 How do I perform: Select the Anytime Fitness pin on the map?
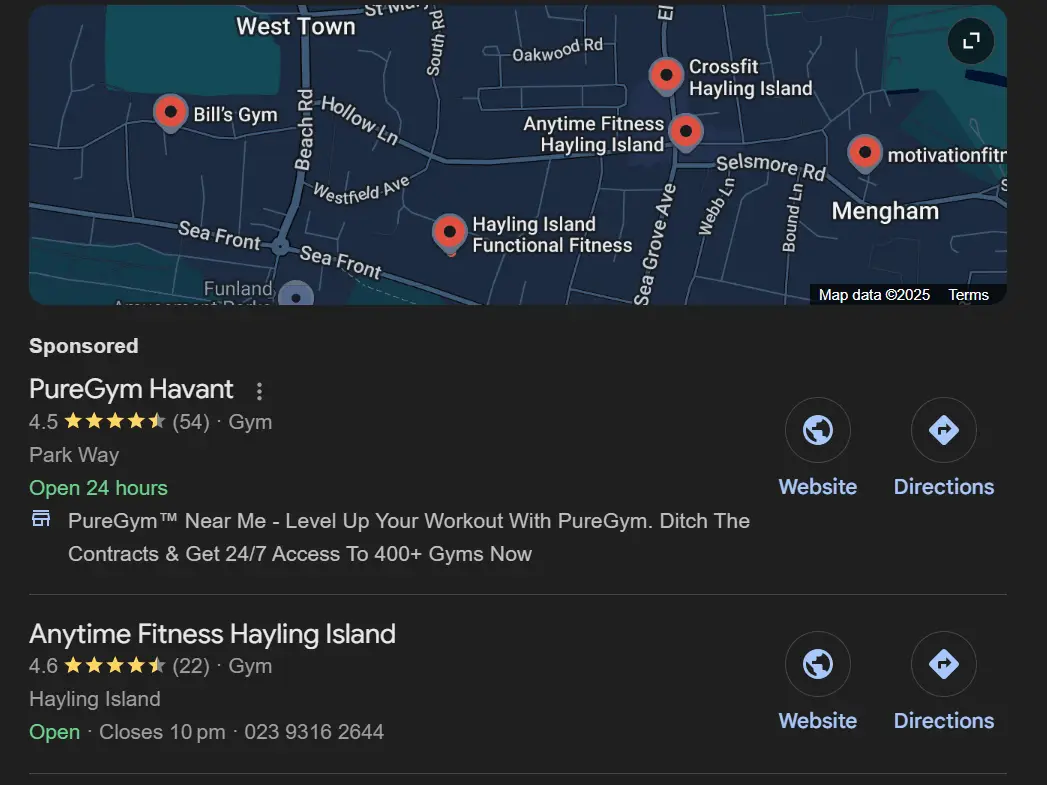(686, 131)
